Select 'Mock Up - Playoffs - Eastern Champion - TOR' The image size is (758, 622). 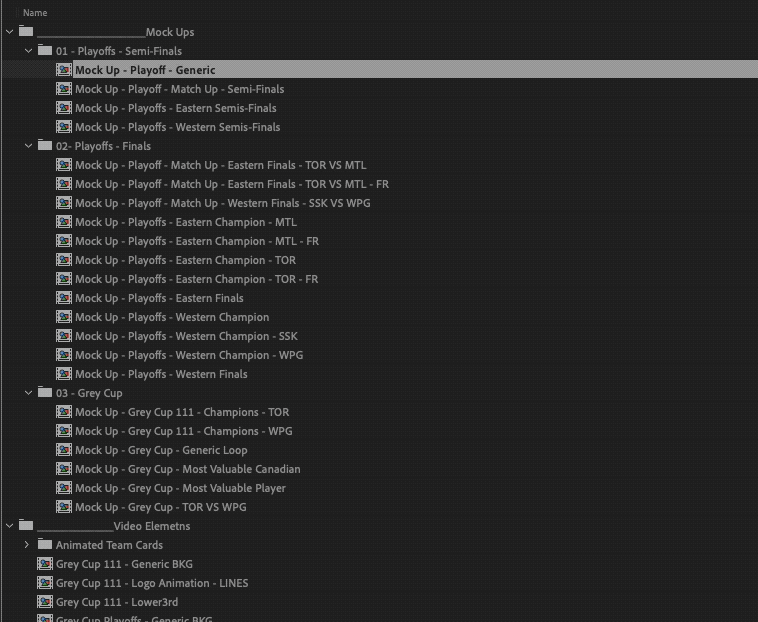pyautogui.click(x=185, y=260)
